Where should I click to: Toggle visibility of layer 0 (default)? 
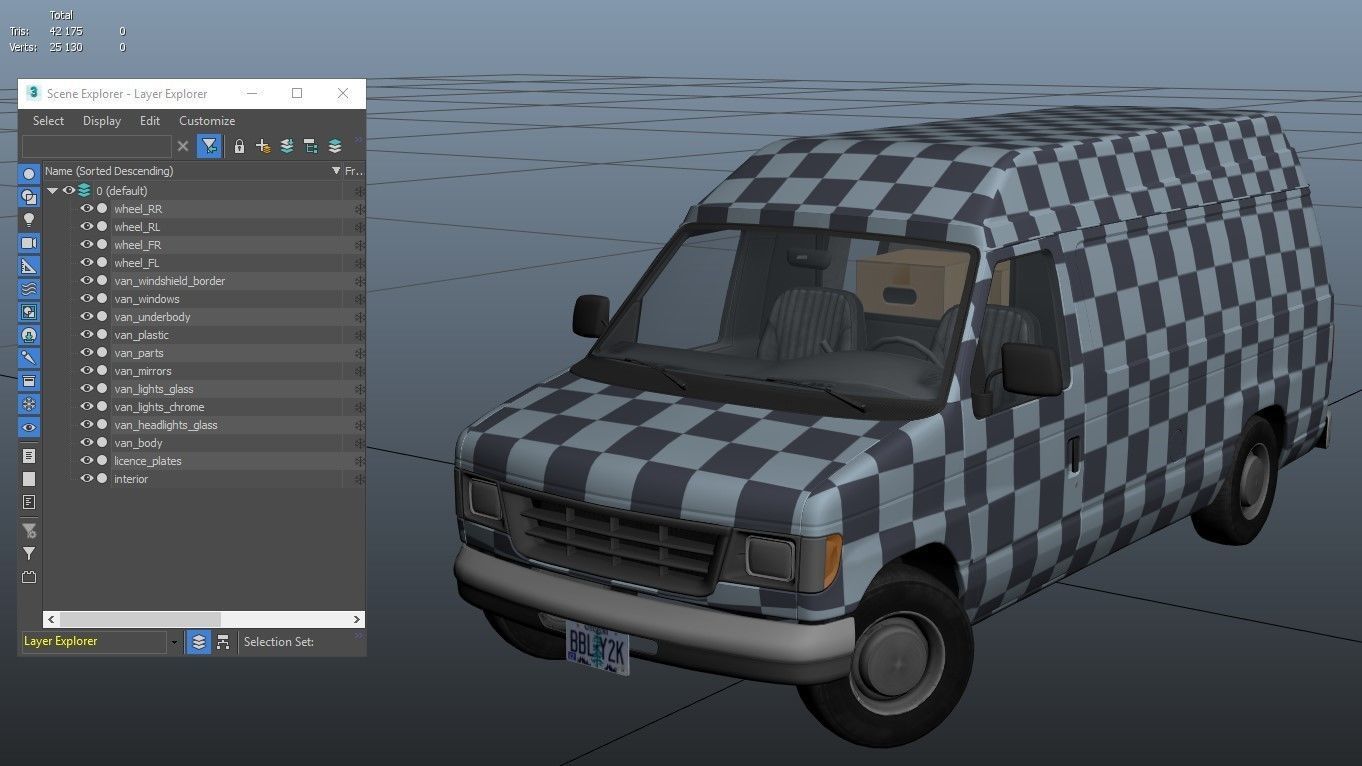coord(69,190)
